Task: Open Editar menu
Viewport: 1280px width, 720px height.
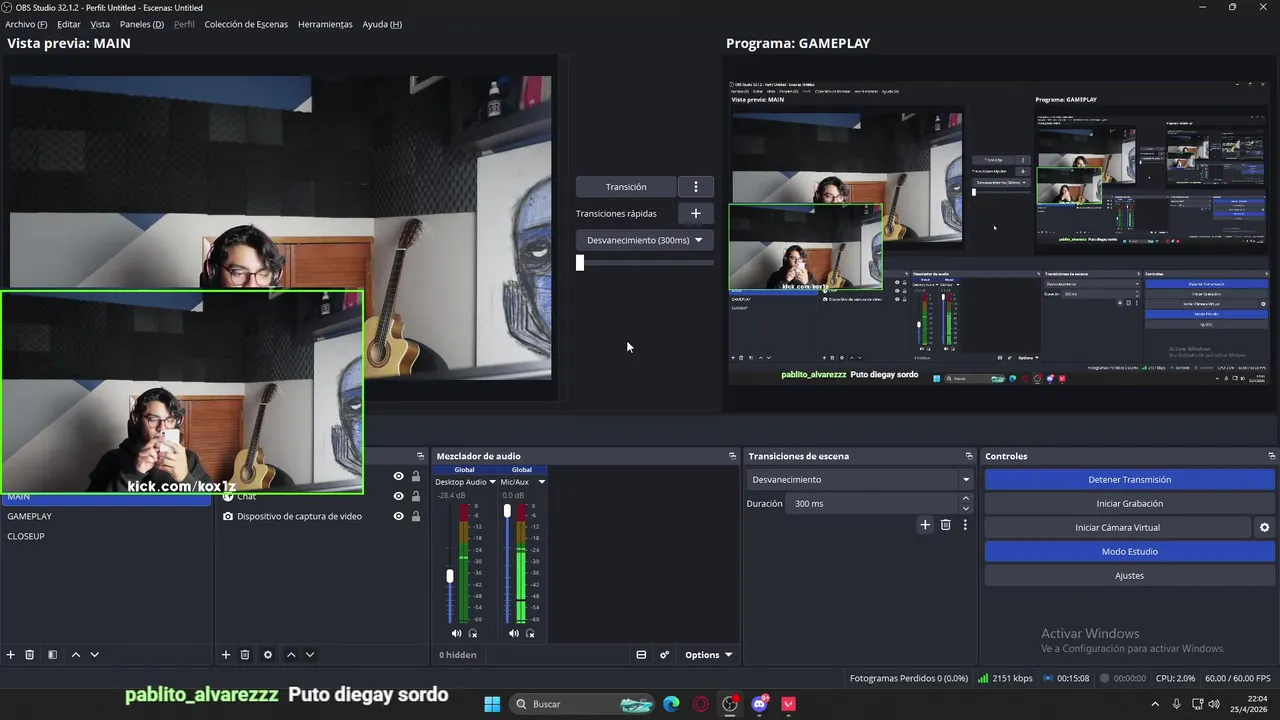Action: pyautogui.click(x=69, y=24)
